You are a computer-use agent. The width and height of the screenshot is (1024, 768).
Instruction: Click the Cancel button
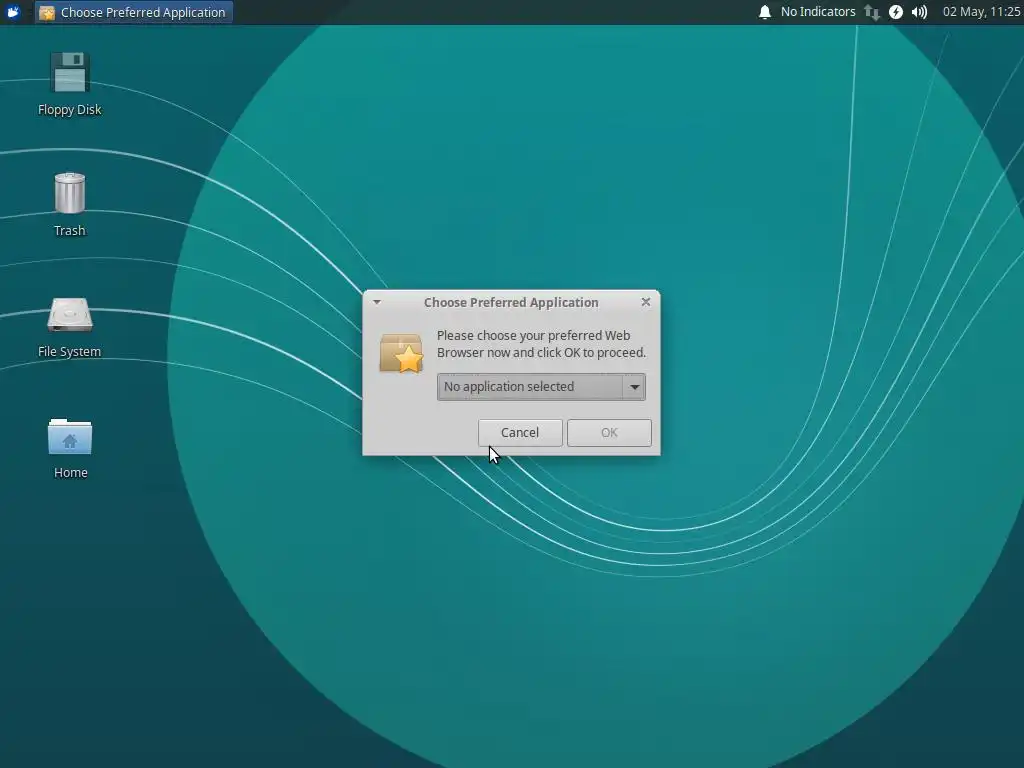pos(520,433)
